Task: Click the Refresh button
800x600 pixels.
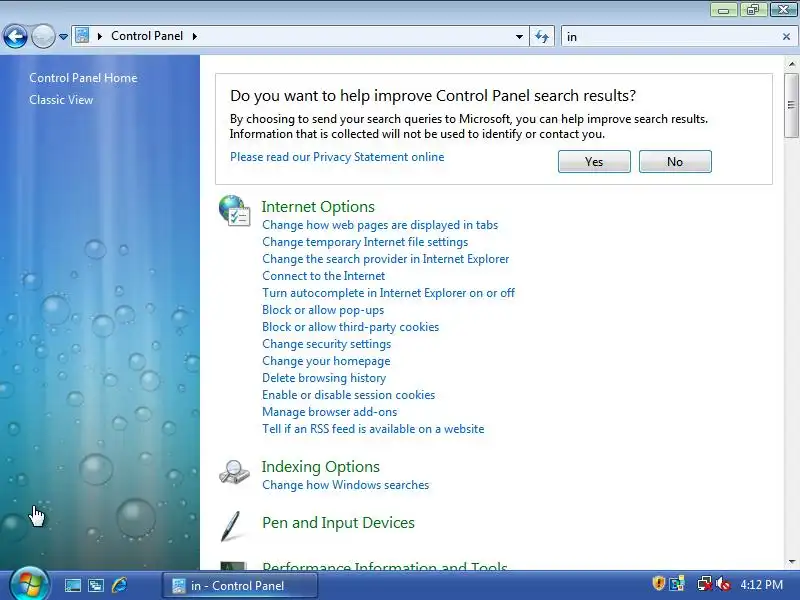Action: pos(542,37)
